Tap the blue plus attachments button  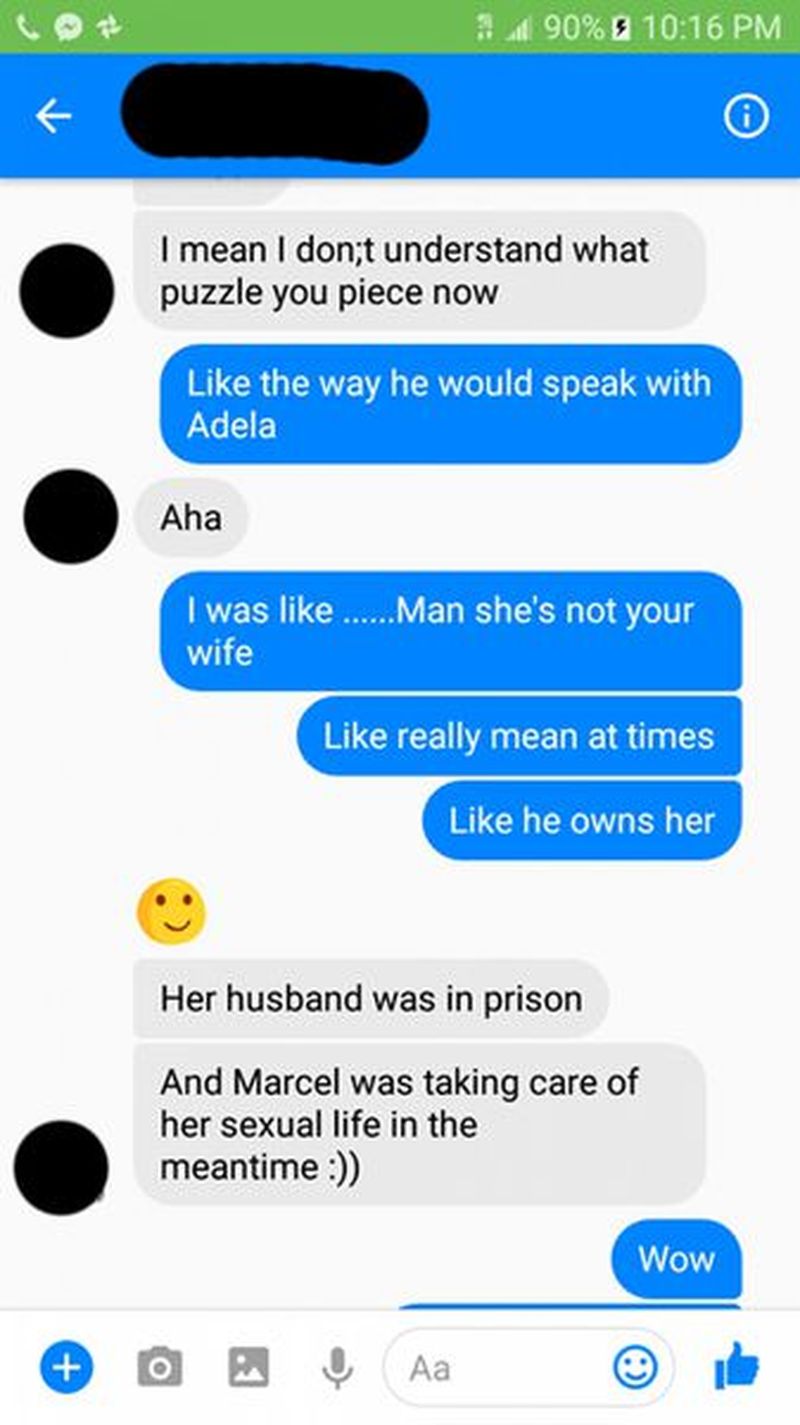(x=66, y=1367)
